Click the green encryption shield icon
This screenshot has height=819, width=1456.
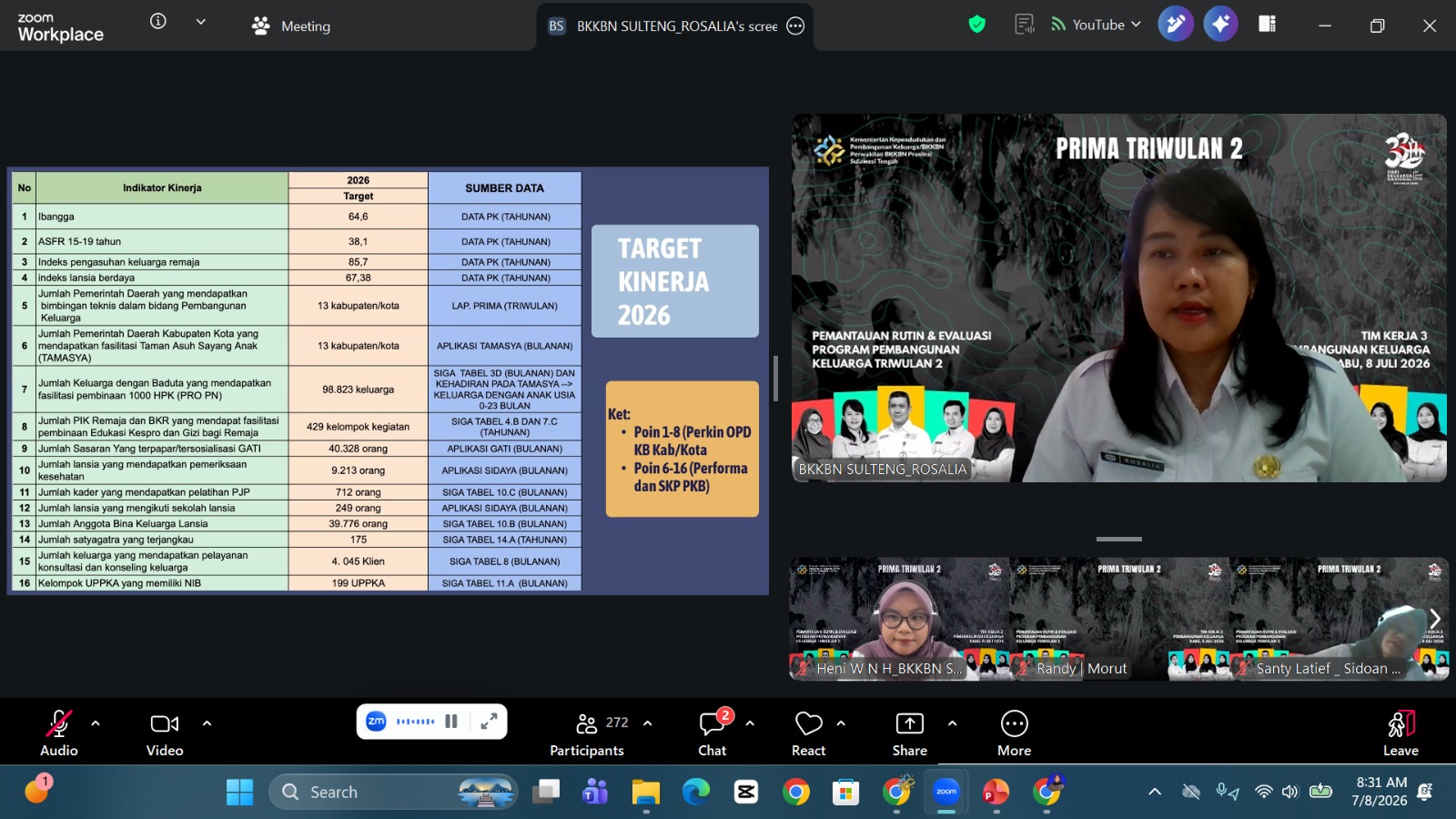977,25
